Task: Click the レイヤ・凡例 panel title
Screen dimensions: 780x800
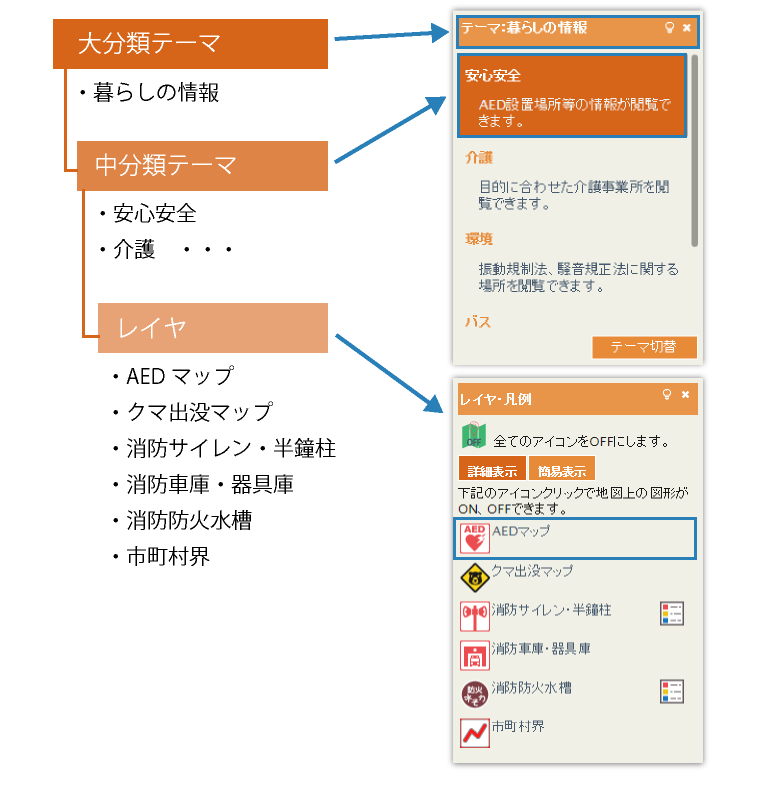Action: click(495, 399)
